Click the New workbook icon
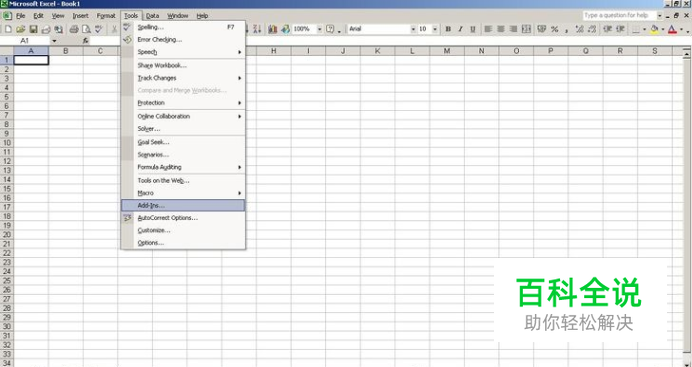Screen dimensions: 692x367 point(8,29)
